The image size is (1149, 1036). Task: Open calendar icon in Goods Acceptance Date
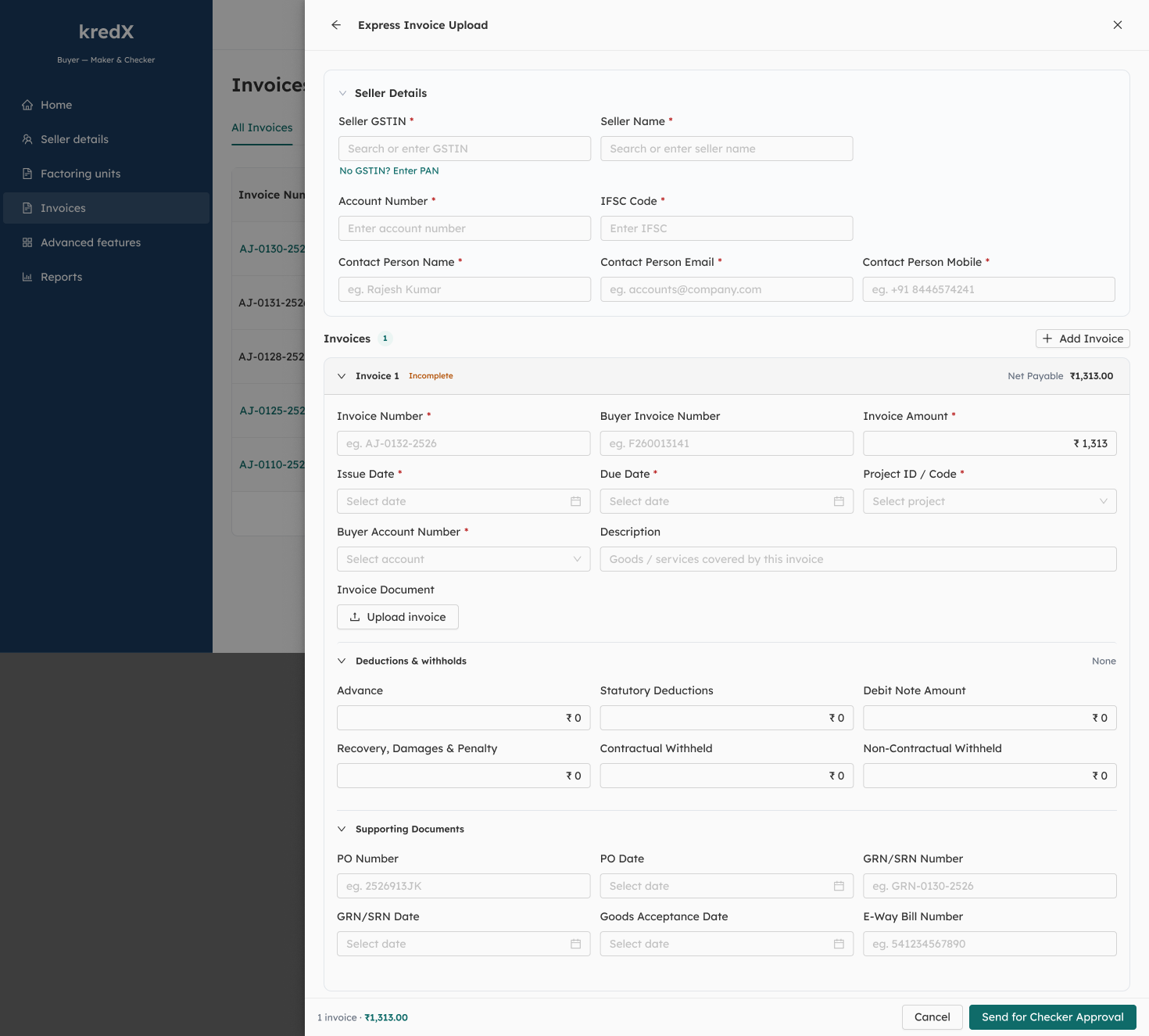pyautogui.click(x=839, y=944)
